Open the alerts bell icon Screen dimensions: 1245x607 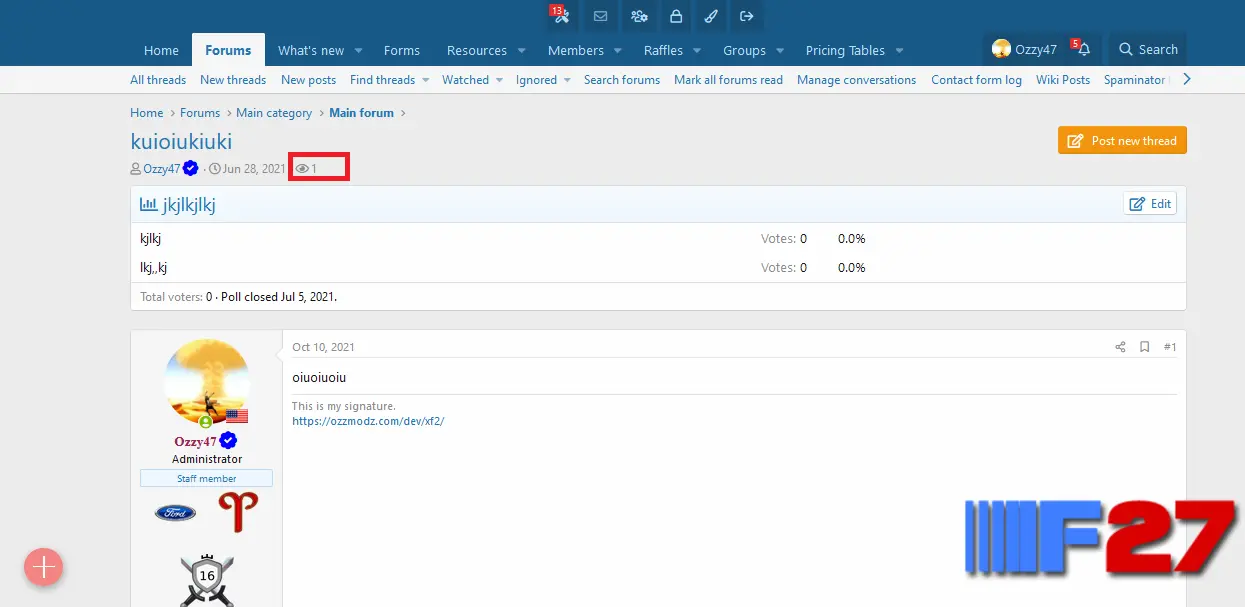click(1084, 50)
